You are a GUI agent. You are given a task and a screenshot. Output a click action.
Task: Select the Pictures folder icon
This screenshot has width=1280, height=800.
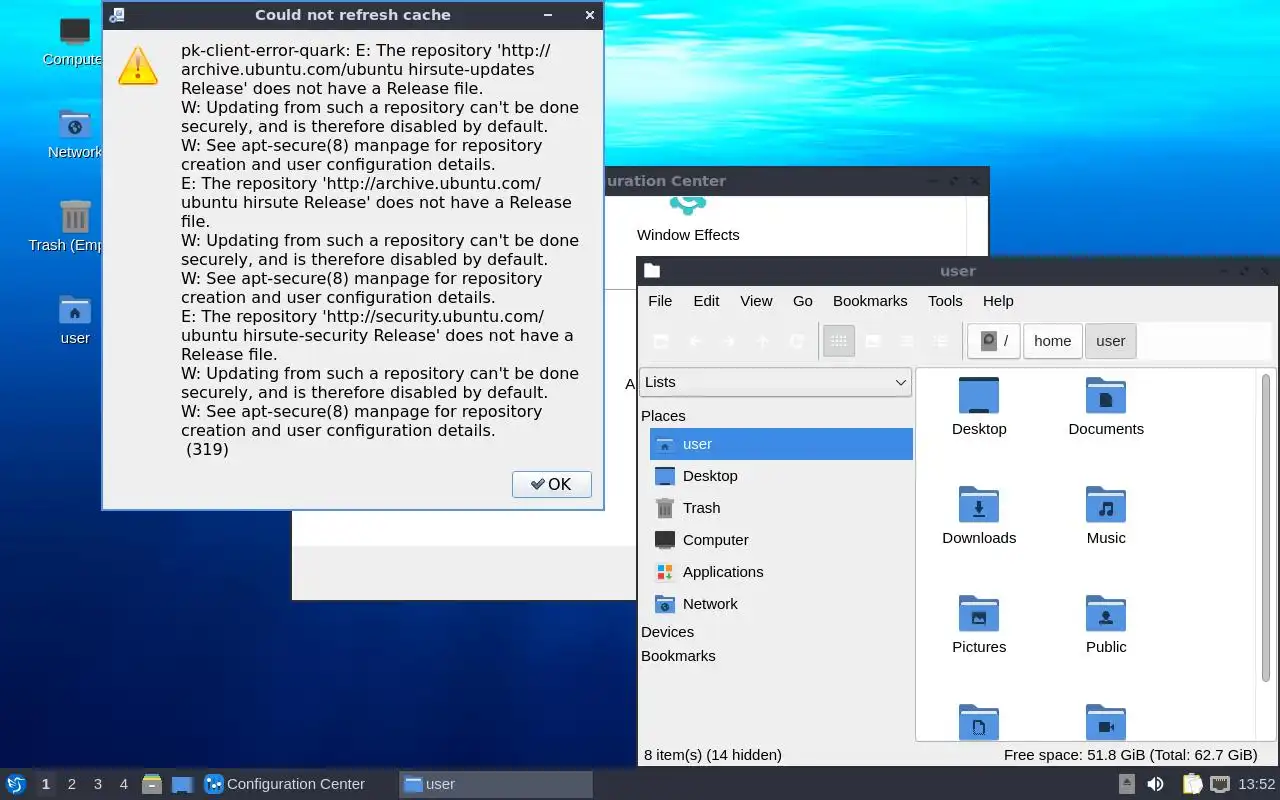[x=979, y=625]
